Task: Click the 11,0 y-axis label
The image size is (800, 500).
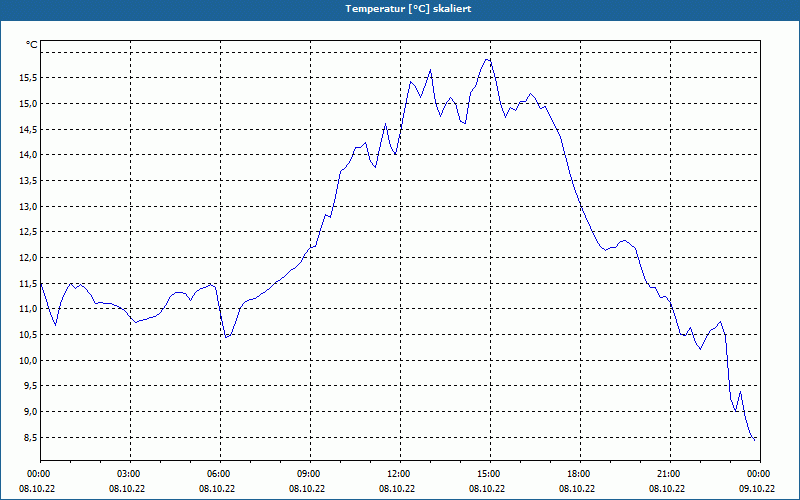Action: tap(28, 309)
